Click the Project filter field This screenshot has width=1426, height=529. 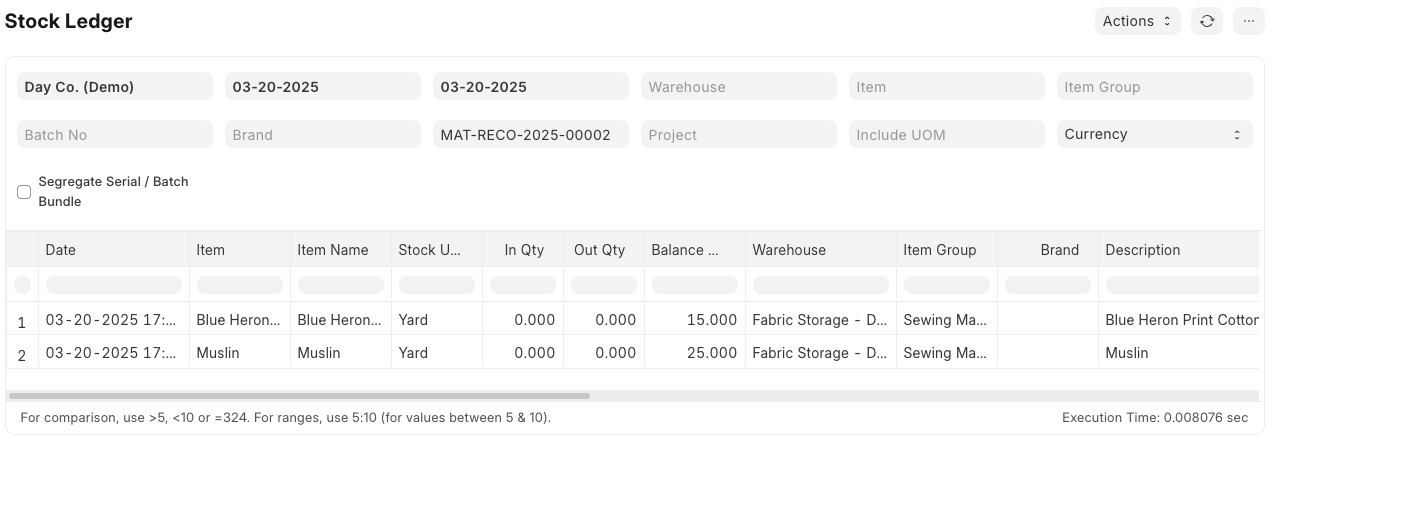coord(738,135)
